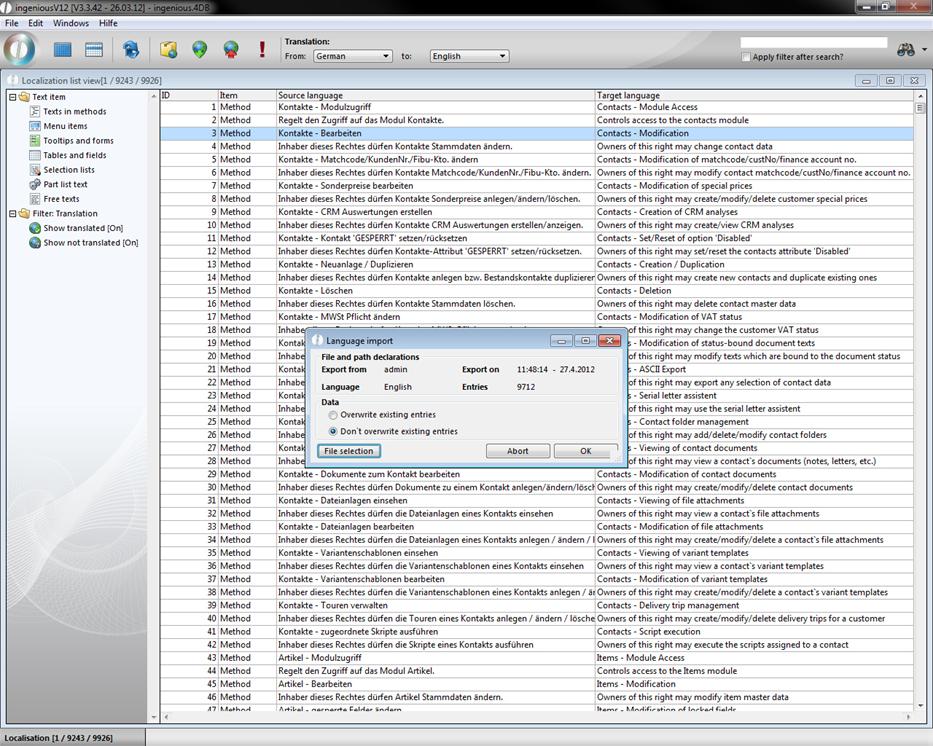Viewport: 933px width, 746px height.
Task: Open the Windows menu
Action: tap(70, 23)
